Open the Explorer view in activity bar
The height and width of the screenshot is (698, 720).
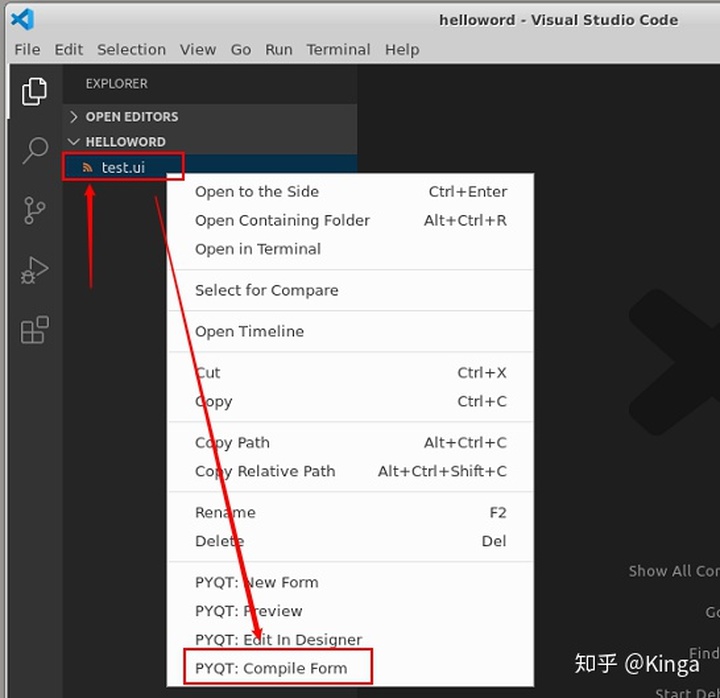pyautogui.click(x=34, y=91)
